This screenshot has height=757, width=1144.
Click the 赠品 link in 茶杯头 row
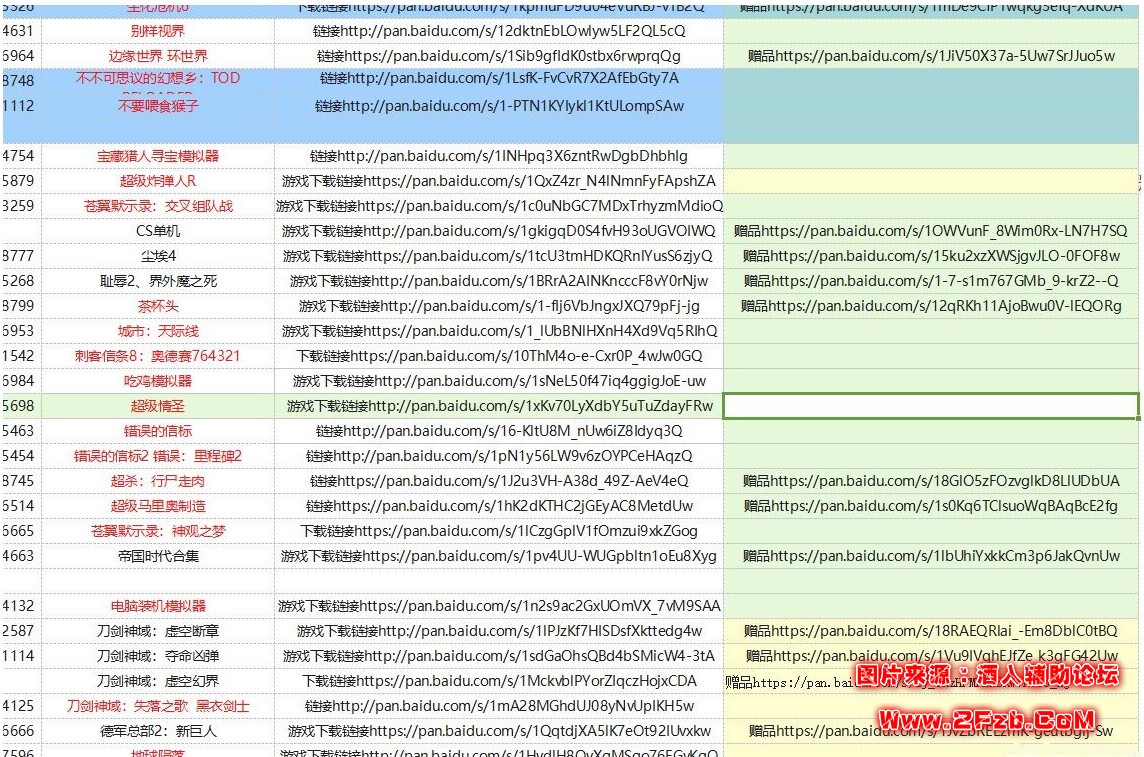click(x=931, y=306)
